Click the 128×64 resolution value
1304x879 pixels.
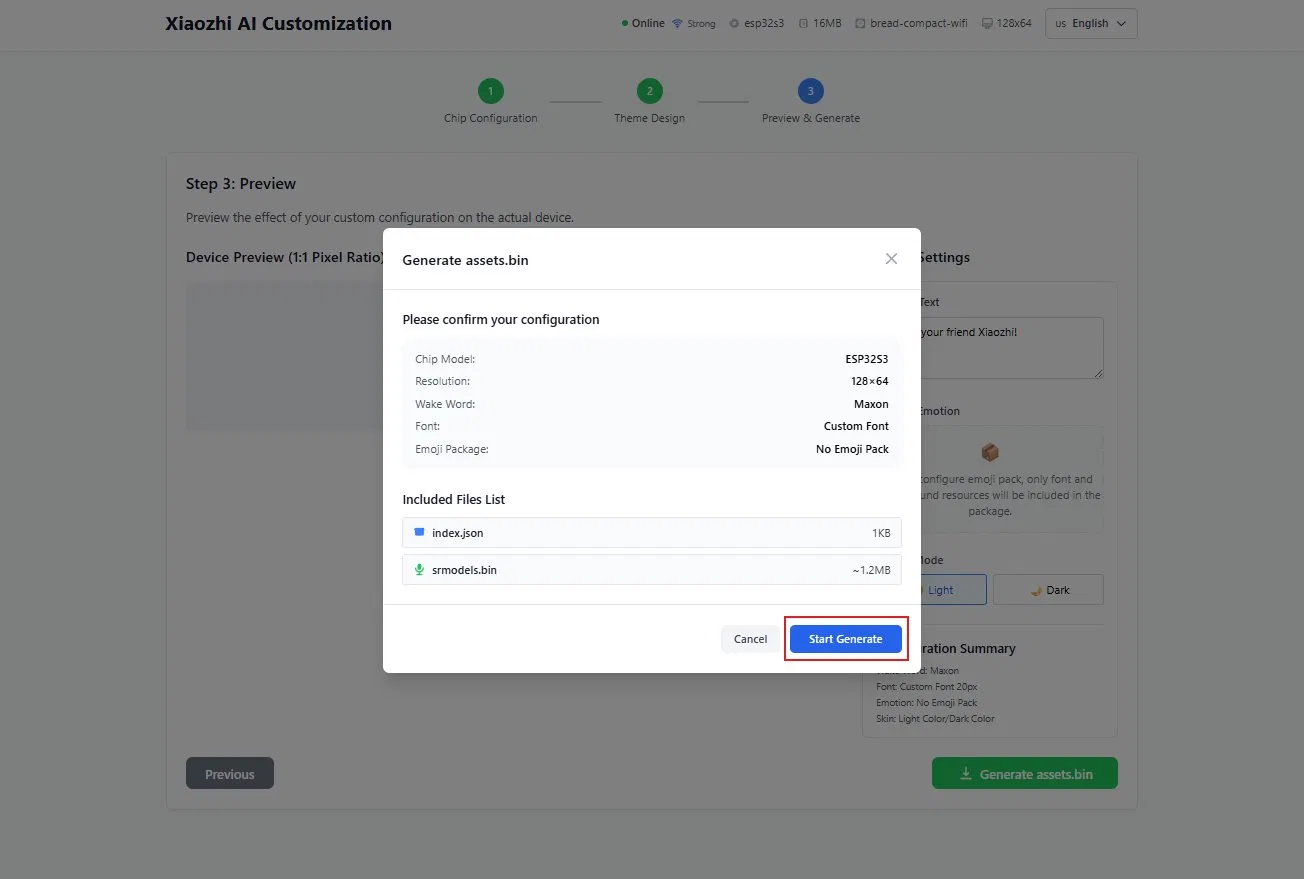point(870,381)
